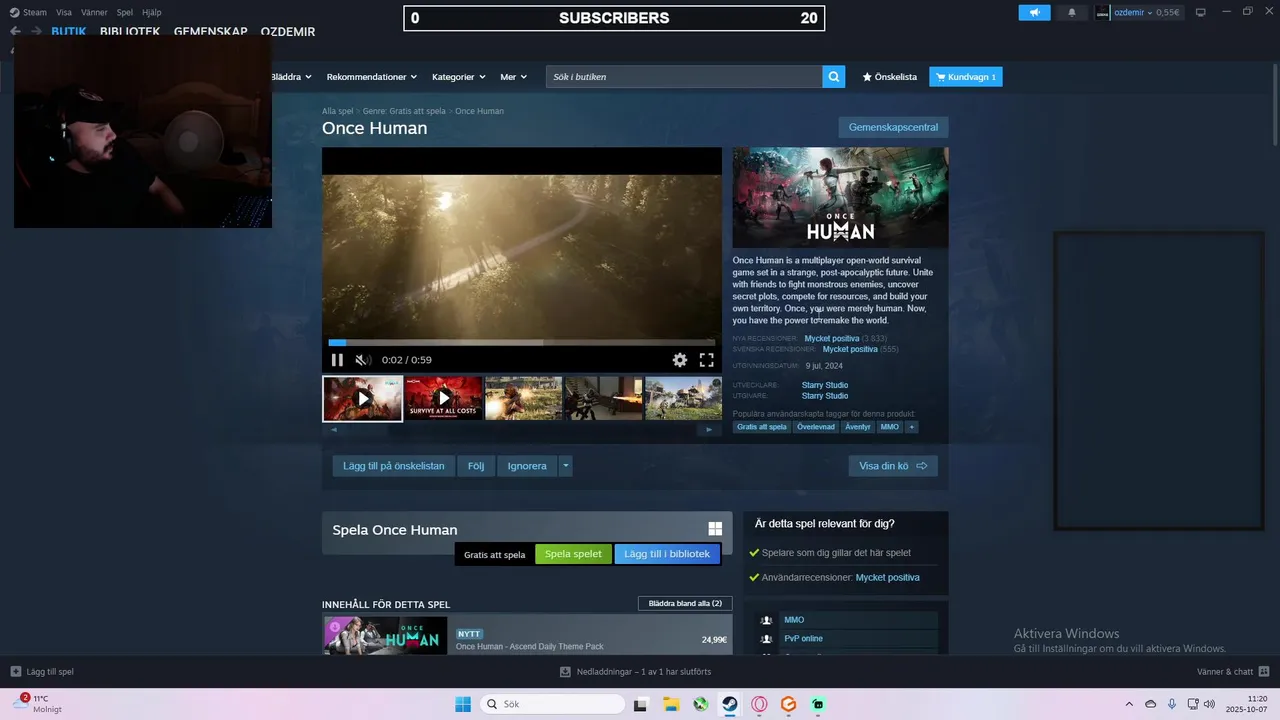Select the third screenshot thumbnail with golden field

[x=523, y=398]
